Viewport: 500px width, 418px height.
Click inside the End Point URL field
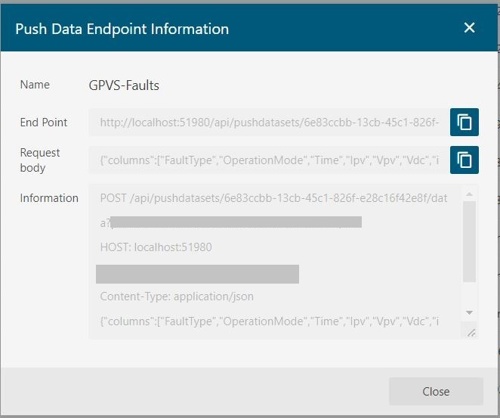[269, 122]
